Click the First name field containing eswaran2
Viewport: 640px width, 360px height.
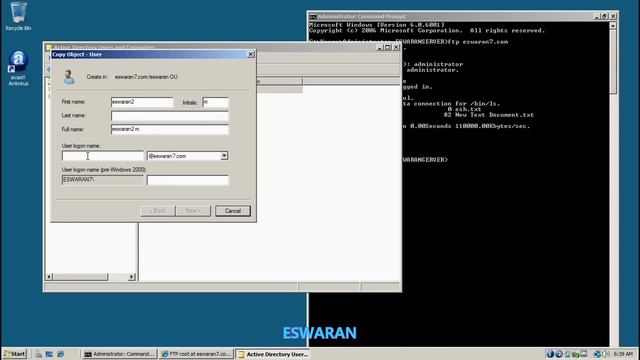coord(142,102)
